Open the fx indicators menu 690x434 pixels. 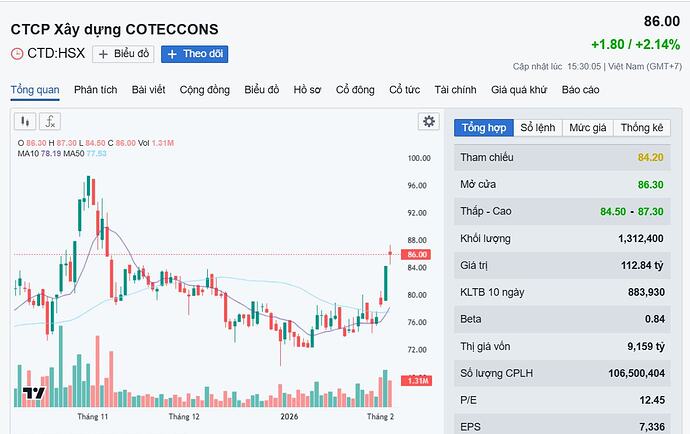click(49, 121)
